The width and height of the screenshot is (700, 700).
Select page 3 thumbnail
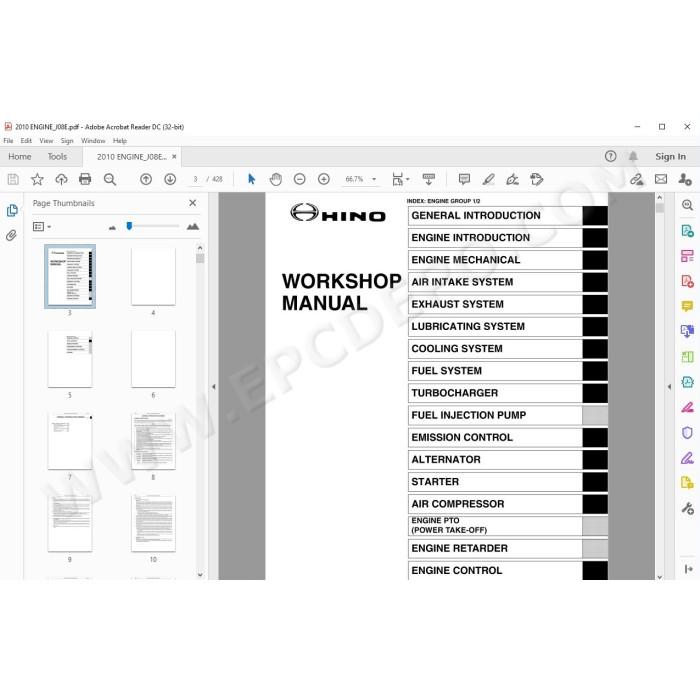(70, 276)
